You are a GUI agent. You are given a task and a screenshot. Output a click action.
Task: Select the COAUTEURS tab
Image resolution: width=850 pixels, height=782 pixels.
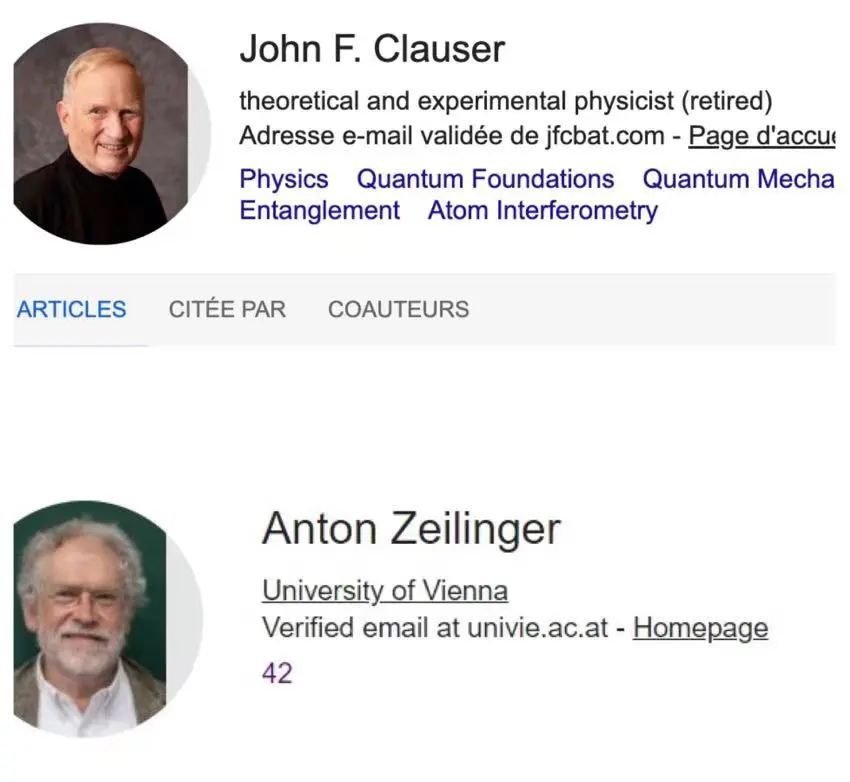click(398, 309)
